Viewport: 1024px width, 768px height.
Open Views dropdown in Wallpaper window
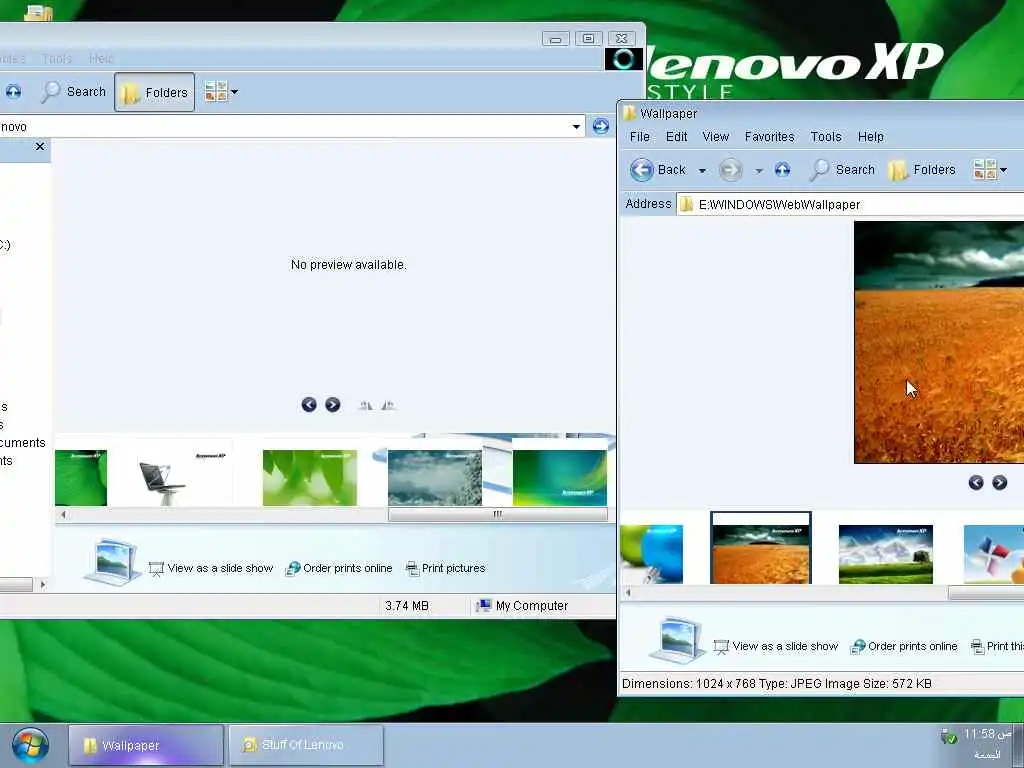[x=990, y=170]
